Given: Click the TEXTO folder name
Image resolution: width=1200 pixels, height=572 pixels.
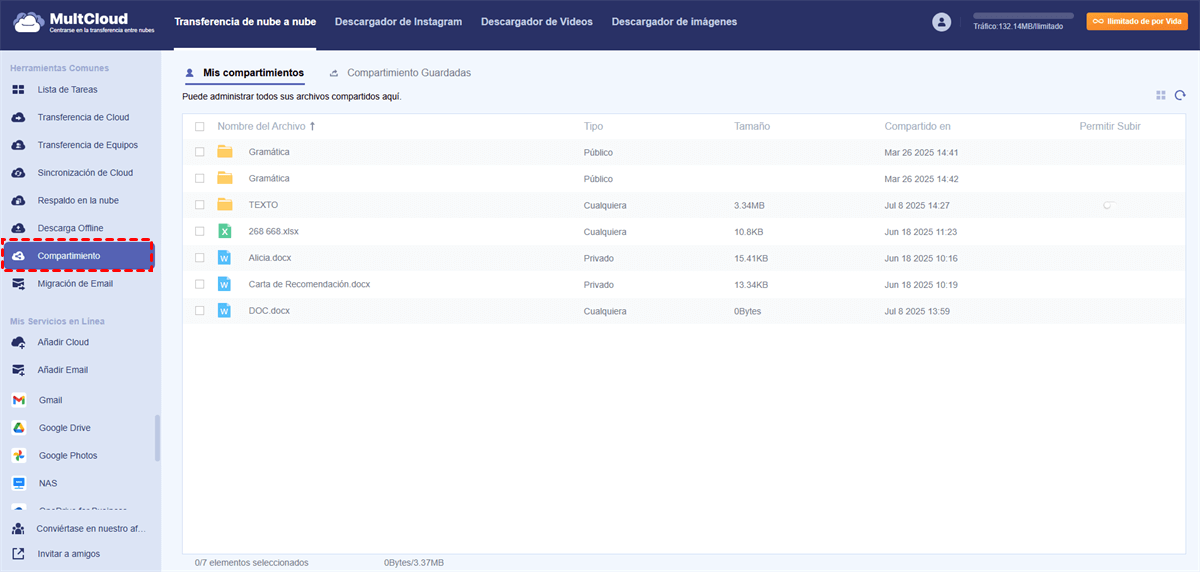Looking at the screenshot, I should click(x=263, y=205).
